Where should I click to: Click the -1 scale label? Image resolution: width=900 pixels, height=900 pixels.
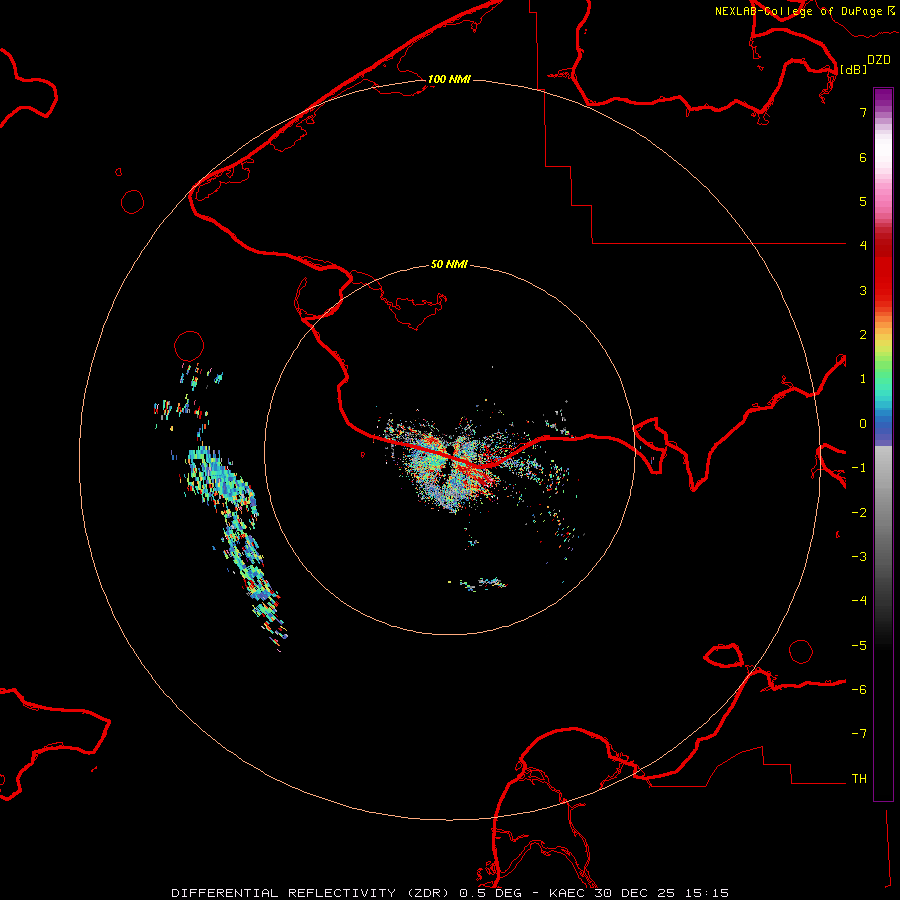point(859,468)
